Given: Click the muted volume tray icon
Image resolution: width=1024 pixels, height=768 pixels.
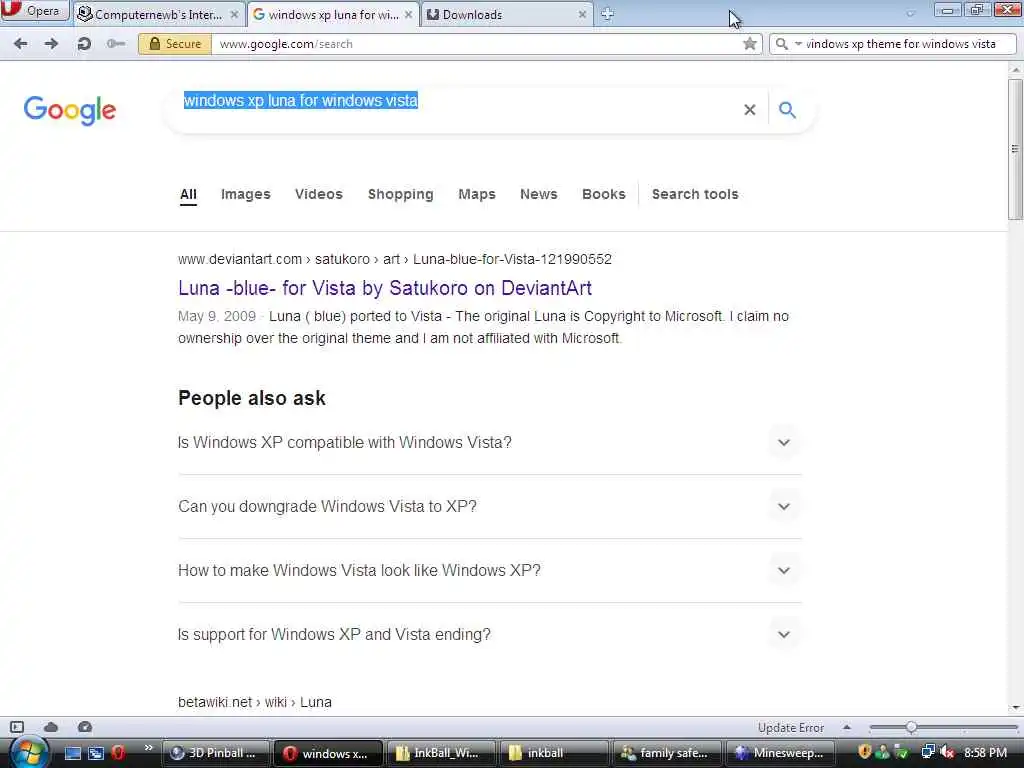Looking at the screenshot, I should [x=948, y=752].
